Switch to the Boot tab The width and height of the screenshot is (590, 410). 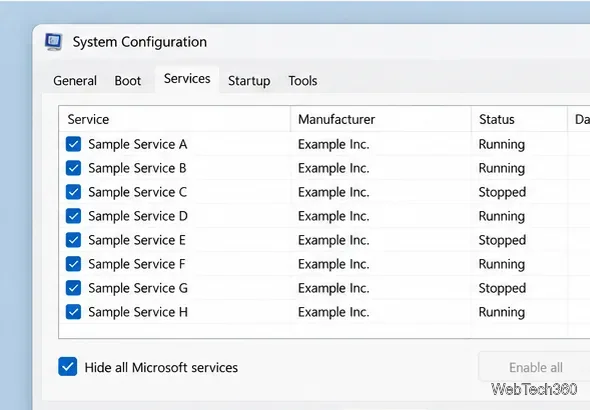[x=128, y=80]
